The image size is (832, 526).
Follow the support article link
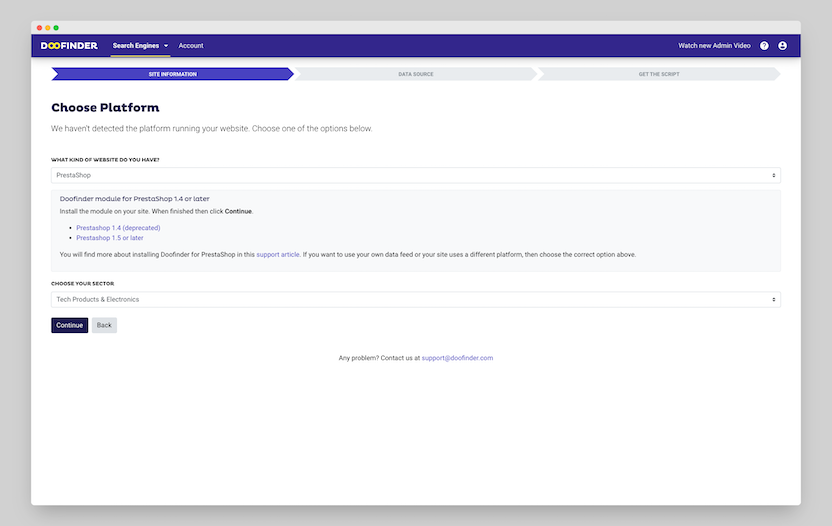point(278,255)
